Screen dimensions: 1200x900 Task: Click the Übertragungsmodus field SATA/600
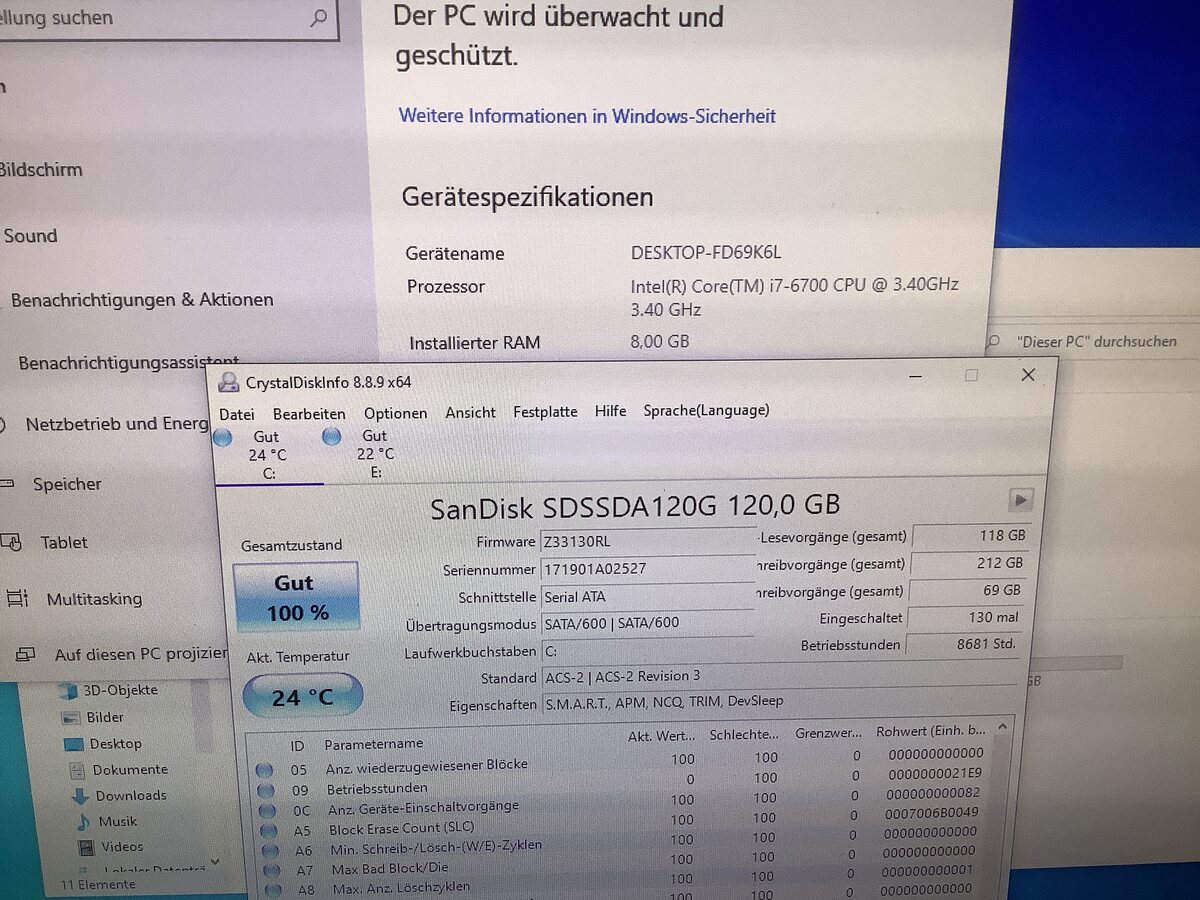[x=648, y=623]
